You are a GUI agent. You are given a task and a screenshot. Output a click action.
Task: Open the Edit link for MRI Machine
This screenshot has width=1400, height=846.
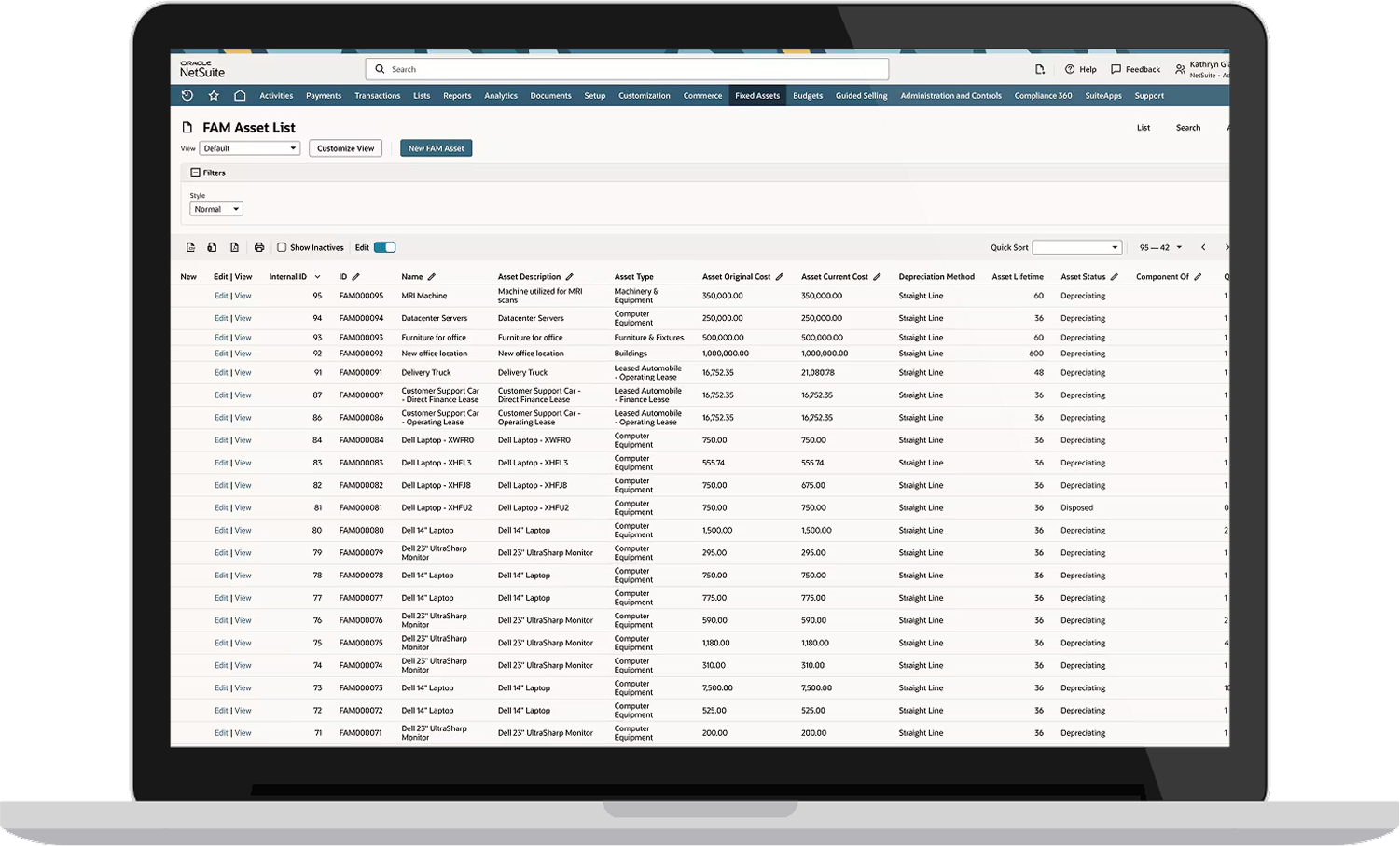(x=221, y=296)
